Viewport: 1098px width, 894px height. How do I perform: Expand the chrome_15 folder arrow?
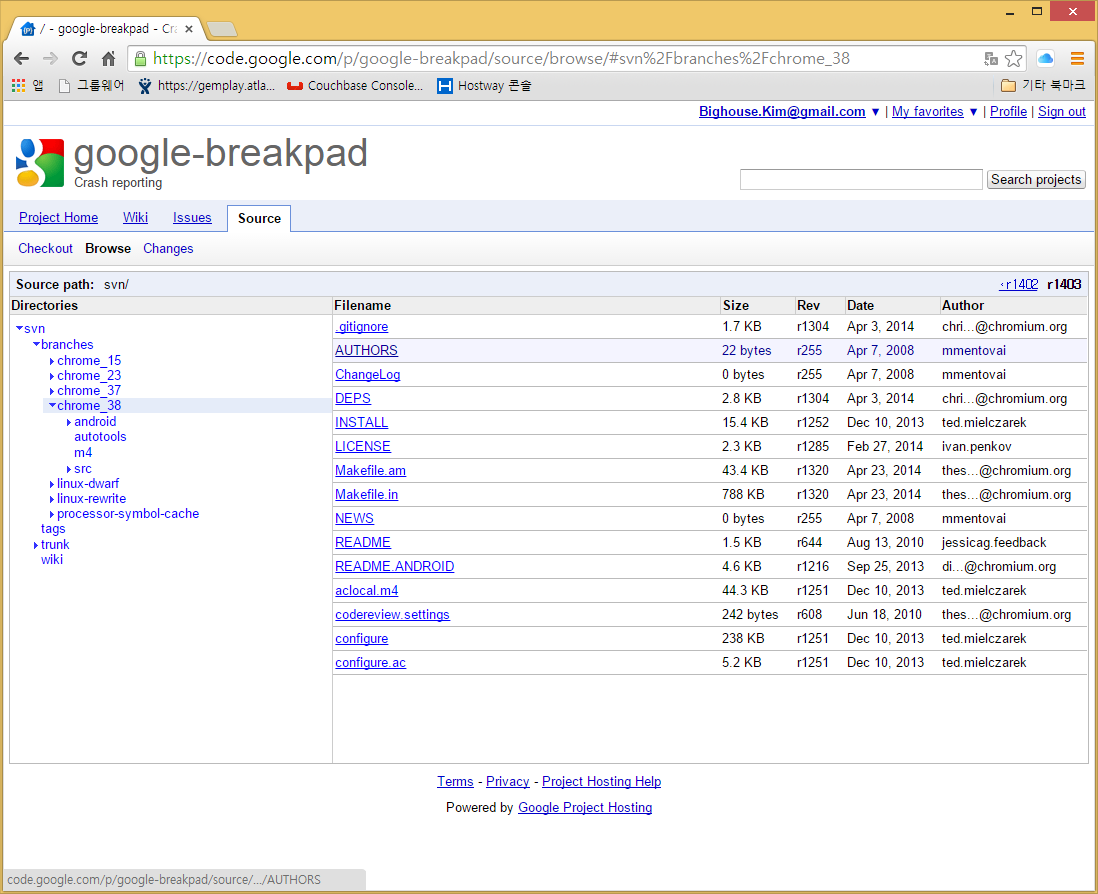click(x=52, y=361)
